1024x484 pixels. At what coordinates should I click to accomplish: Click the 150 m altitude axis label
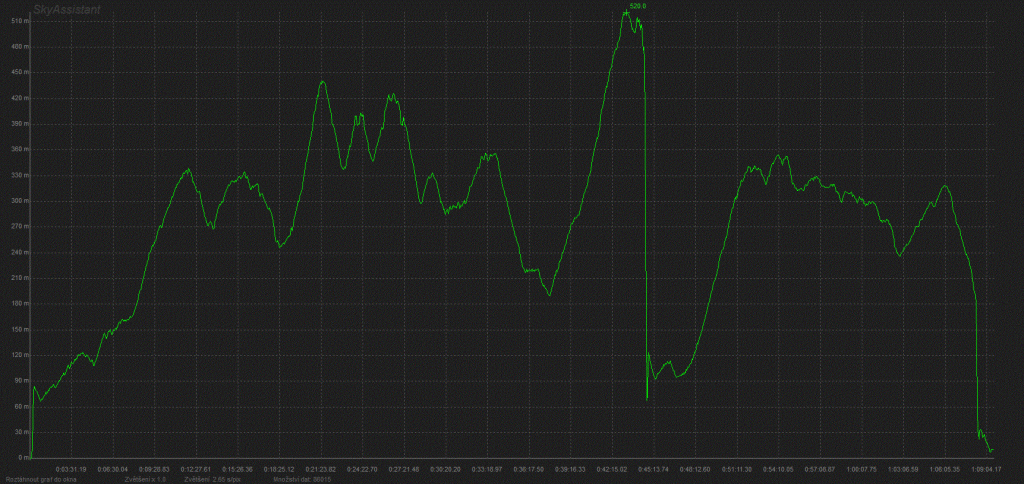coord(19,329)
